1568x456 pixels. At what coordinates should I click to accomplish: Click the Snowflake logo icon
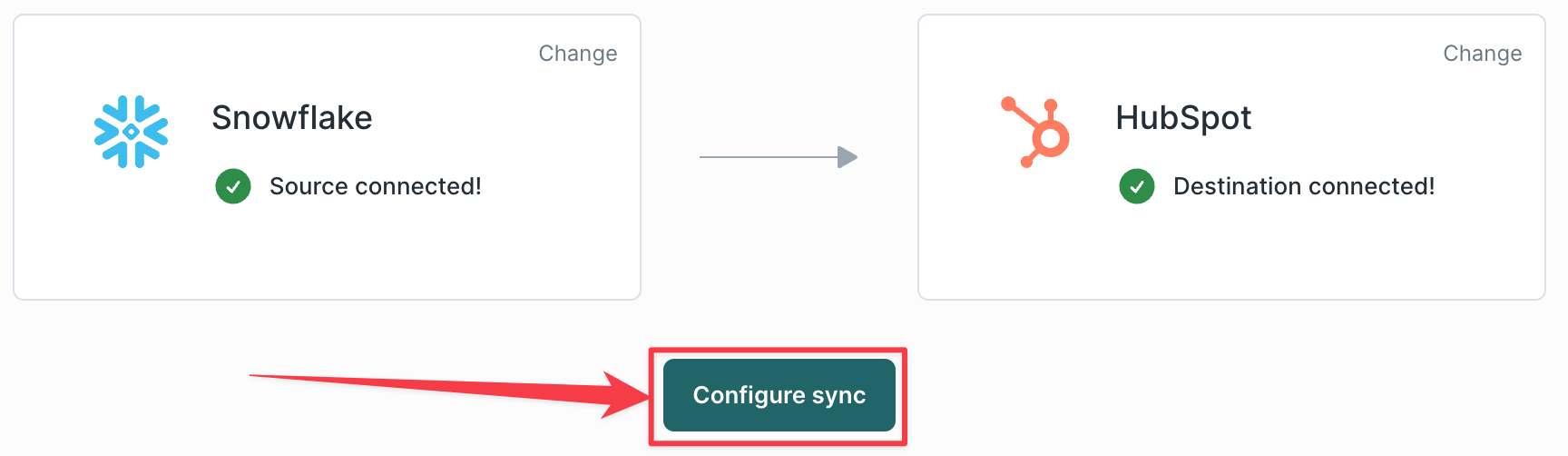tap(132, 132)
